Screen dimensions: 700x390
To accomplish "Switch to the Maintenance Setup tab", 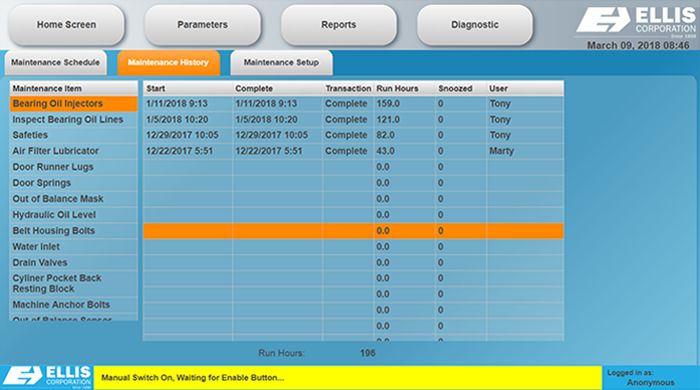I will (281, 62).
